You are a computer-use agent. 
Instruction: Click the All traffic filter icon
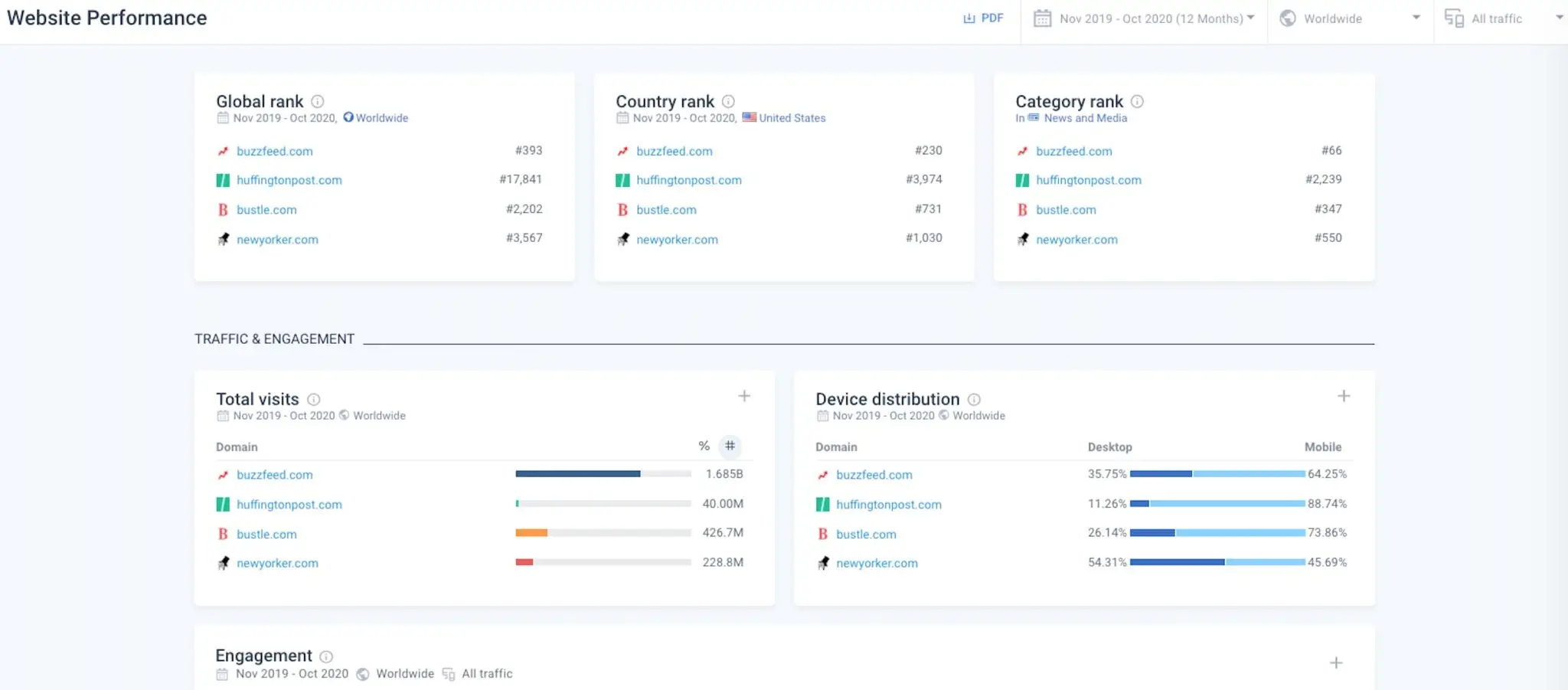[1453, 18]
